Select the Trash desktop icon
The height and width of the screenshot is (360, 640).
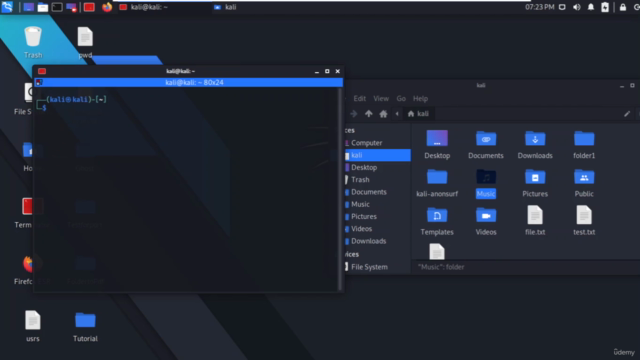tap(33, 42)
